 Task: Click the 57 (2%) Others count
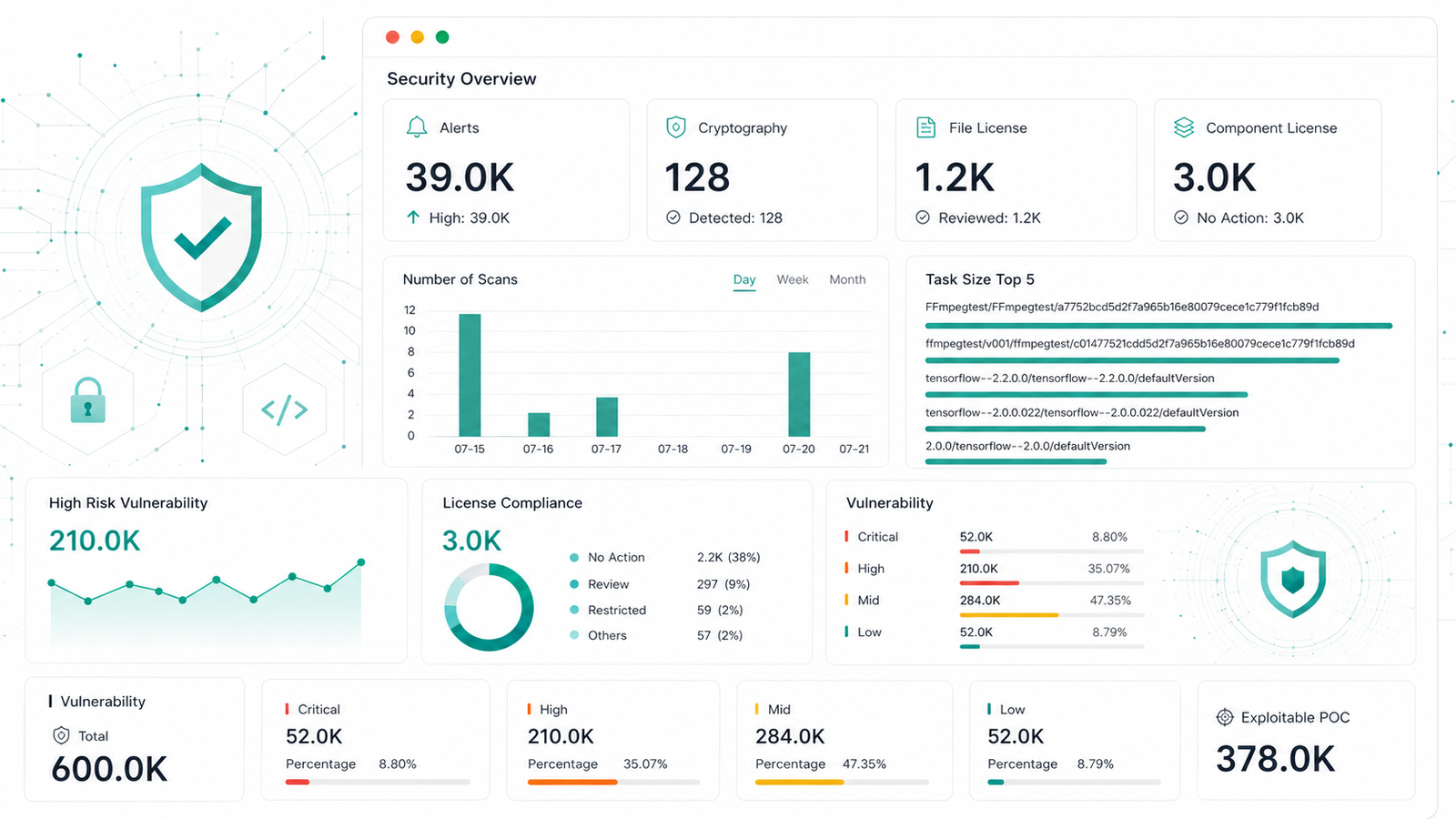point(720,635)
